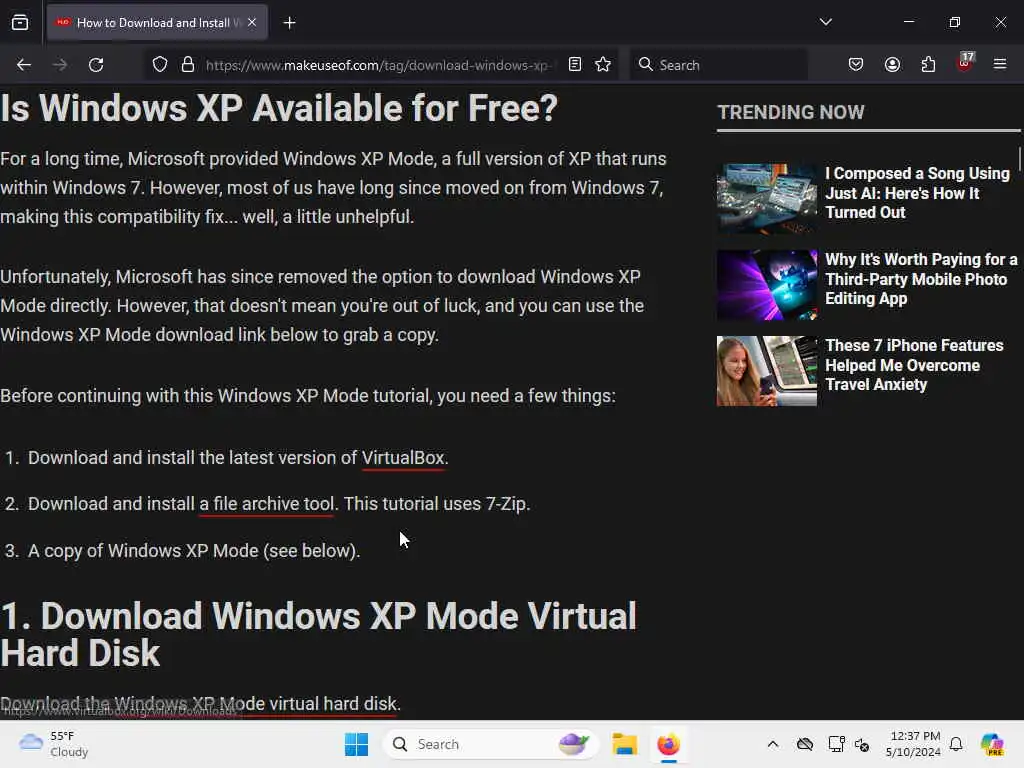
Task: Launch Copilot preview icon in taskbar
Action: coord(992,744)
